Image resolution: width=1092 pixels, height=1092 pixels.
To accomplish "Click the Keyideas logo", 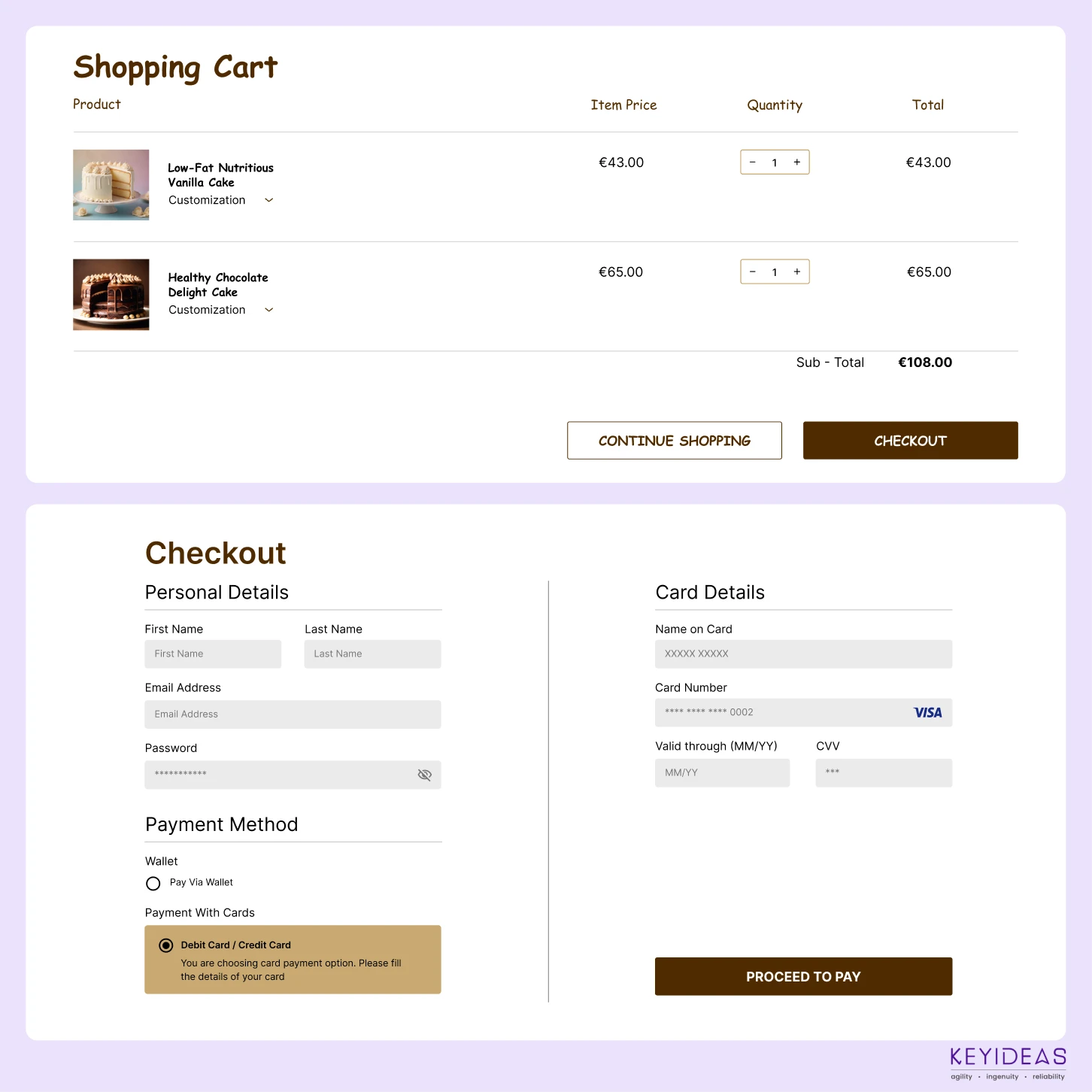I will 1008,1063.
